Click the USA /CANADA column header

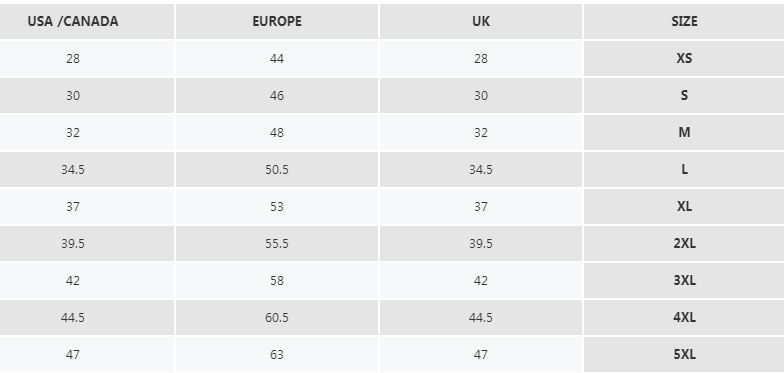coord(73,22)
